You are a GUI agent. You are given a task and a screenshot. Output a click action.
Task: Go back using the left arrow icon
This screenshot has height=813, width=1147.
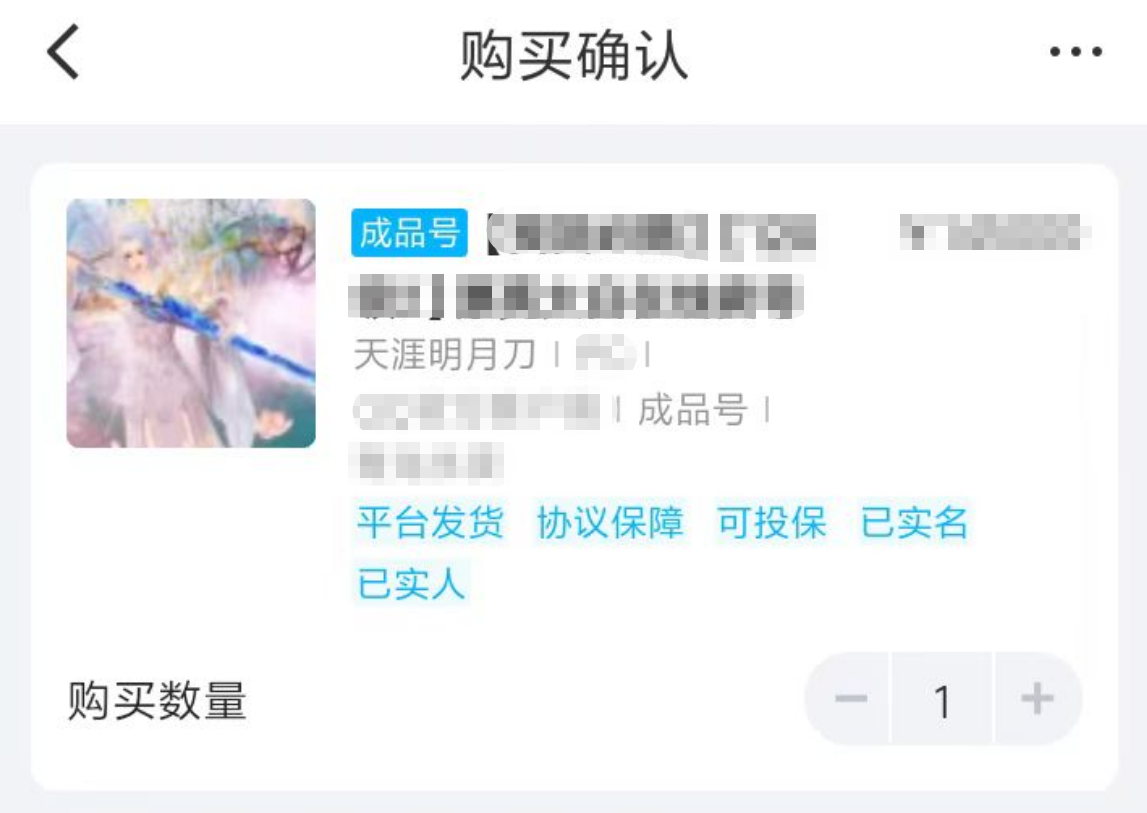[63, 51]
